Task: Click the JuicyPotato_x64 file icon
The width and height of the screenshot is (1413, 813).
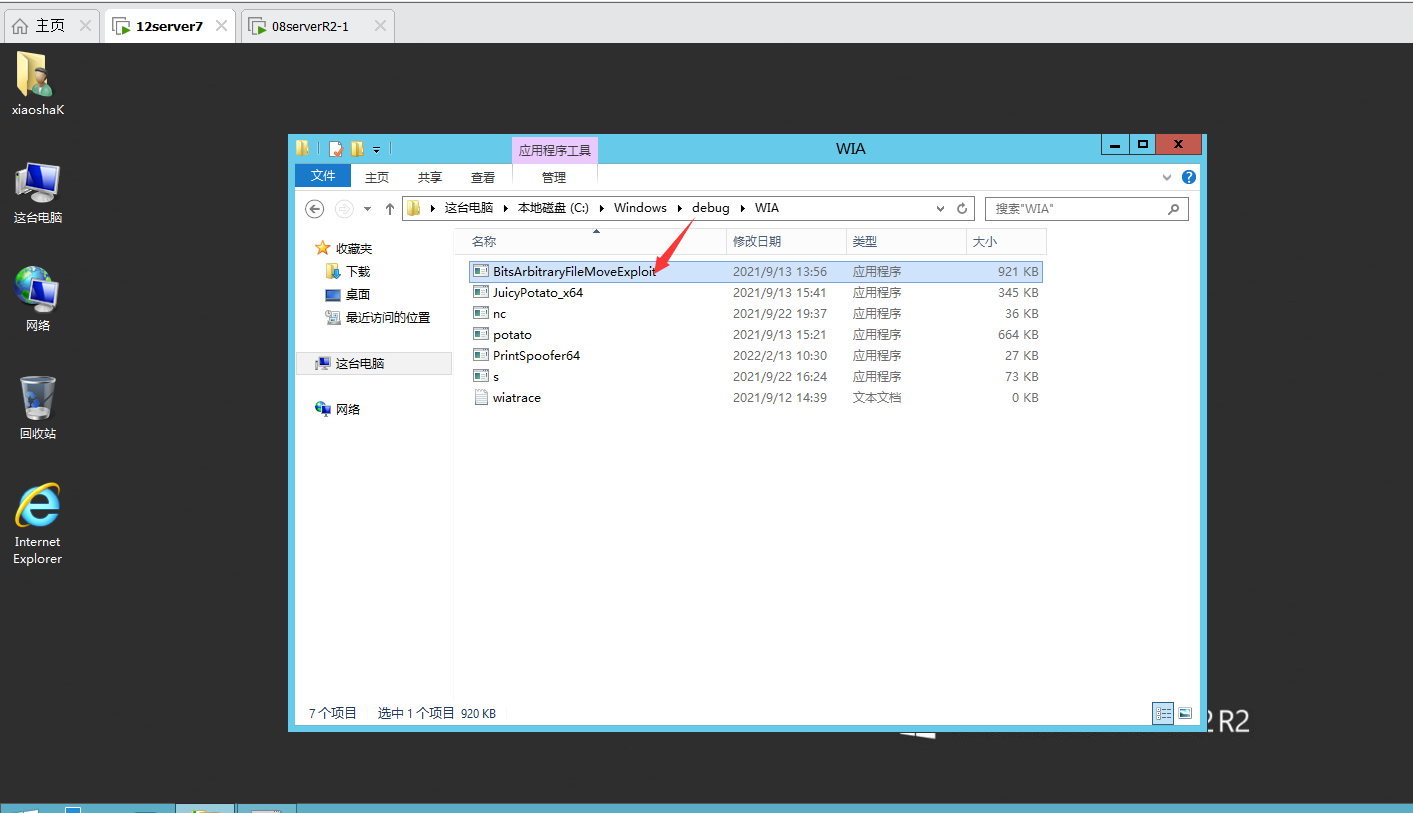Action: pyautogui.click(x=481, y=292)
